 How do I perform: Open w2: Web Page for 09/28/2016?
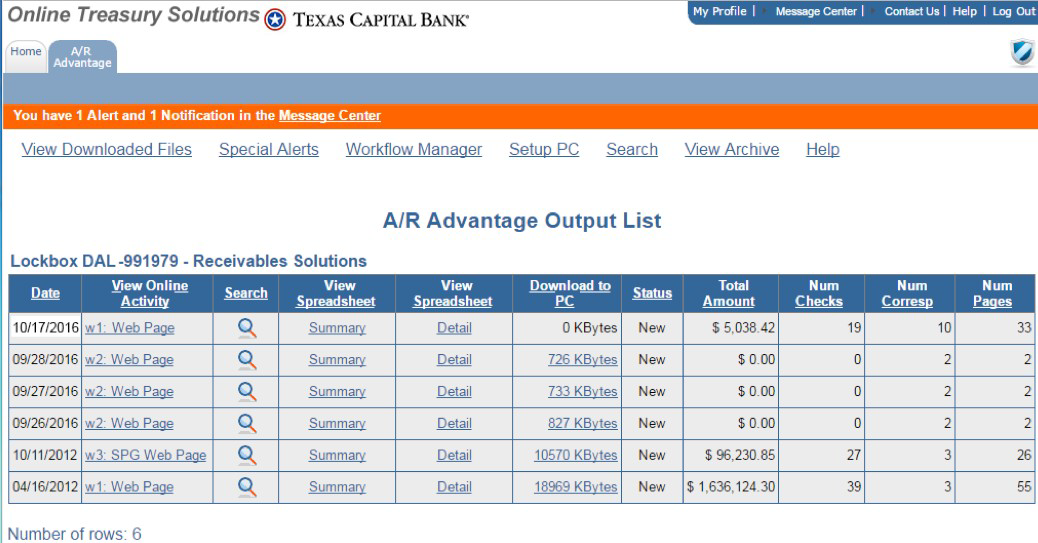click(129, 360)
